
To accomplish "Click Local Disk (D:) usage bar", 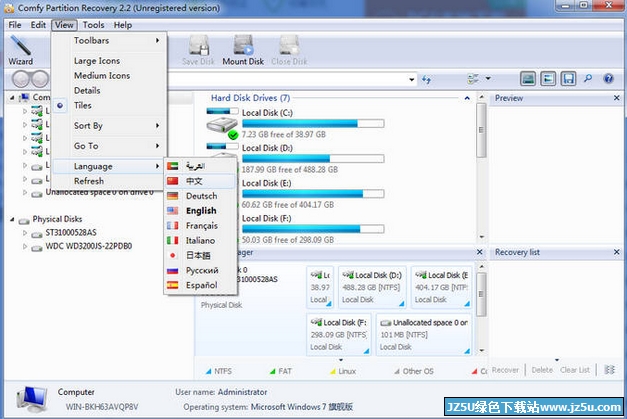I will point(313,159).
